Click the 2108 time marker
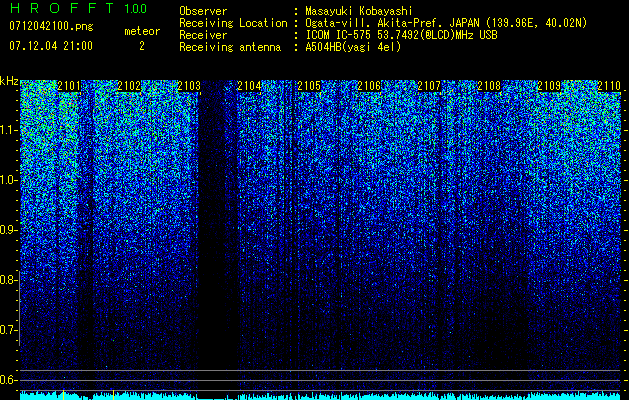 pos(489,86)
